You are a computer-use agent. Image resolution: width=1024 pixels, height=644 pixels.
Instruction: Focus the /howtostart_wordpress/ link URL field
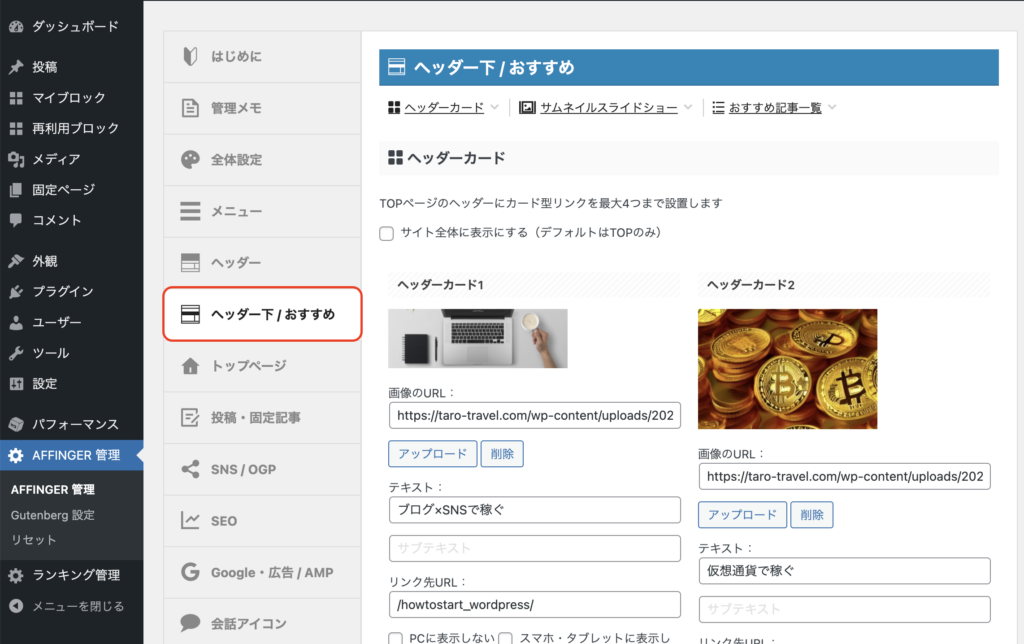(x=535, y=605)
